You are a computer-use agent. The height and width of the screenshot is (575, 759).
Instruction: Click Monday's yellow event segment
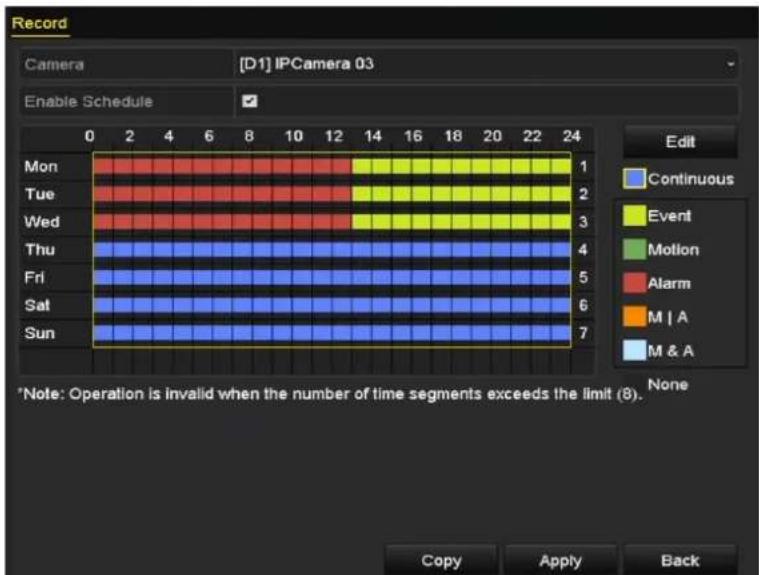(x=461, y=166)
